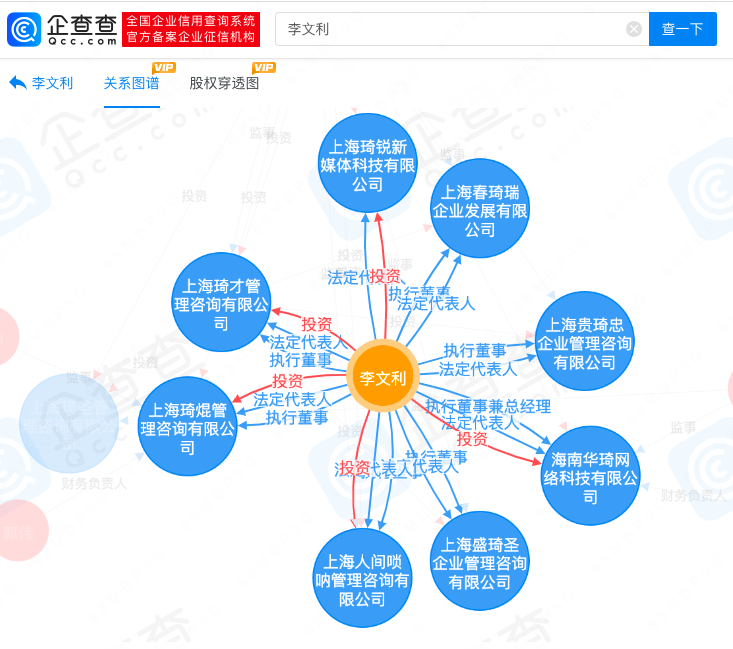Select the central 李文利 orange node
Viewport: 733px width, 649px height.
pos(382,376)
